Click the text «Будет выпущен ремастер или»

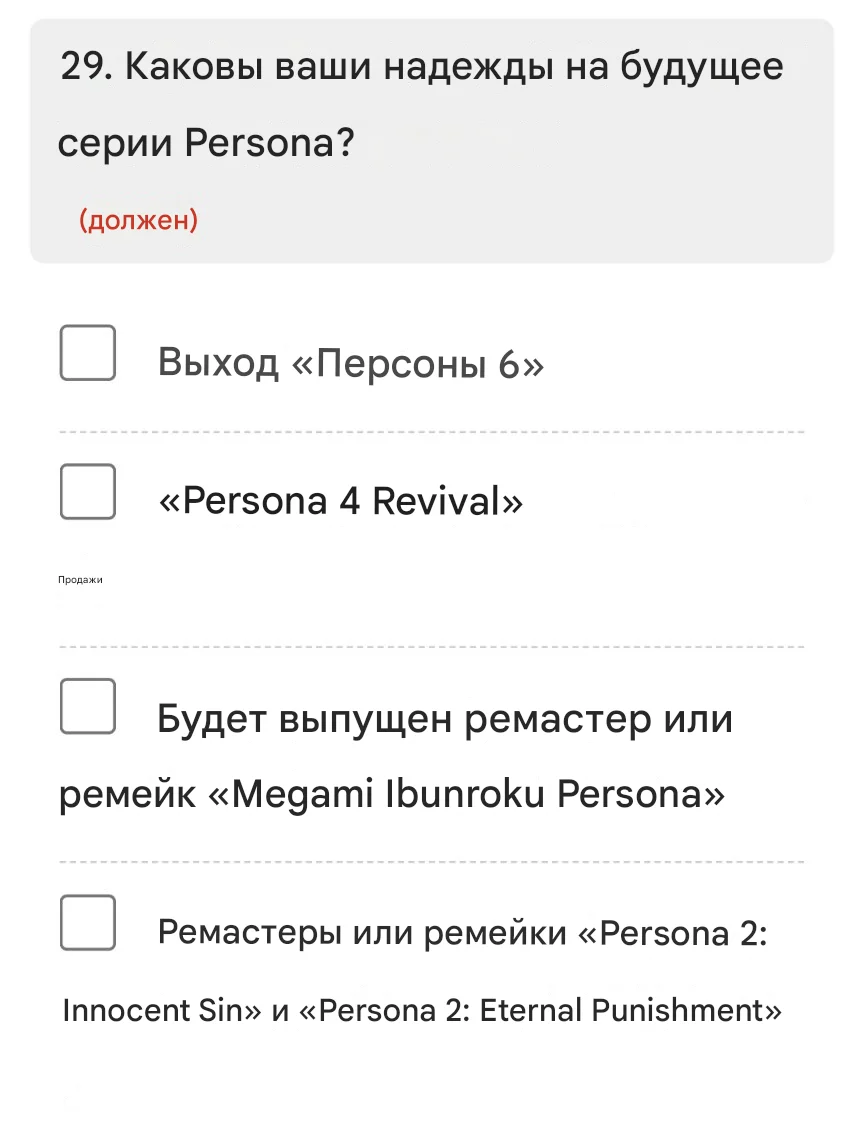pos(445,719)
